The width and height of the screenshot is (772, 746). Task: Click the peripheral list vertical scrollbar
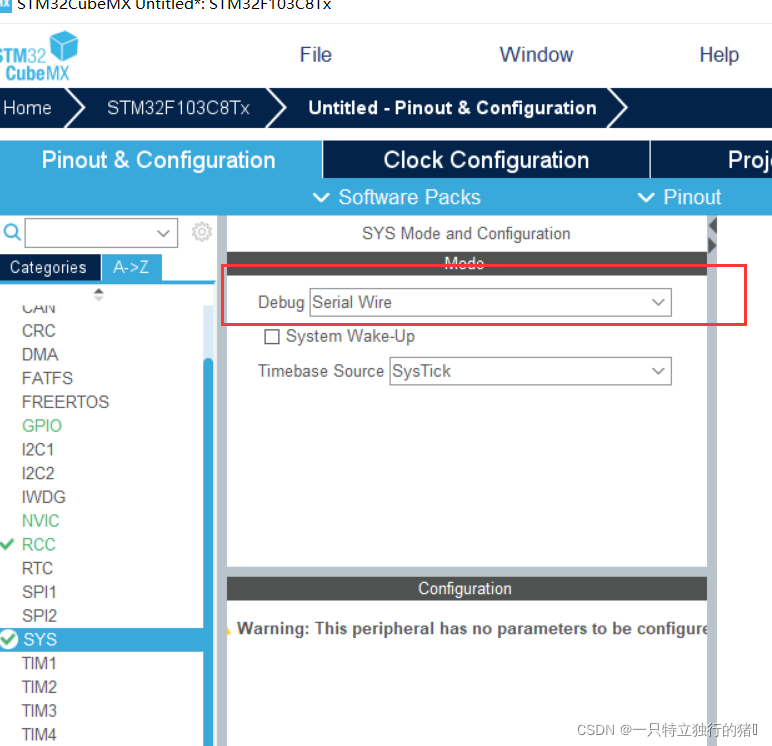click(208, 551)
